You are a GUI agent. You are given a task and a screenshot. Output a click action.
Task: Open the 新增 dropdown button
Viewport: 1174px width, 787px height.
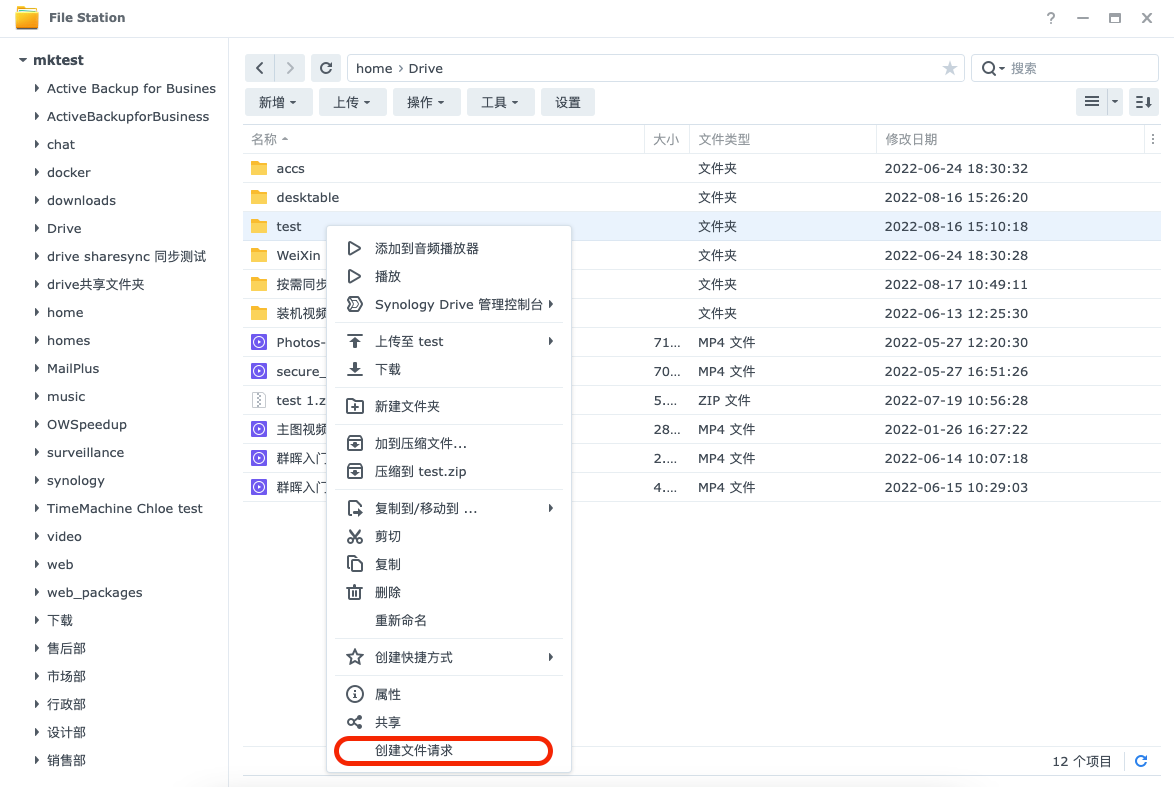click(x=279, y=102)
